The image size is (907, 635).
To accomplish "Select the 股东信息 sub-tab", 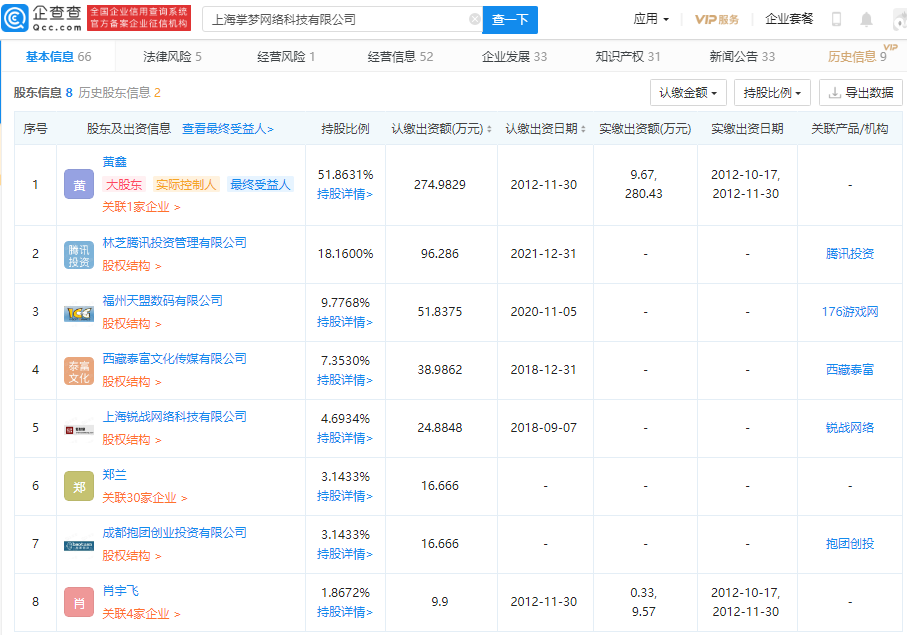I will (43, 93).
